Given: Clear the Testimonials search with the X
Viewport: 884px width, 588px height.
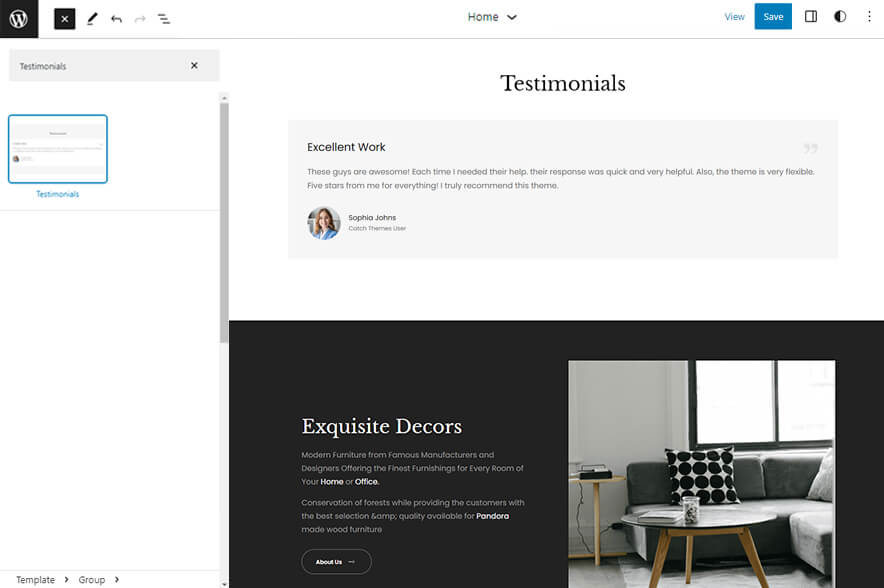Looking at the screenshot, I should [x=195, y=65].
